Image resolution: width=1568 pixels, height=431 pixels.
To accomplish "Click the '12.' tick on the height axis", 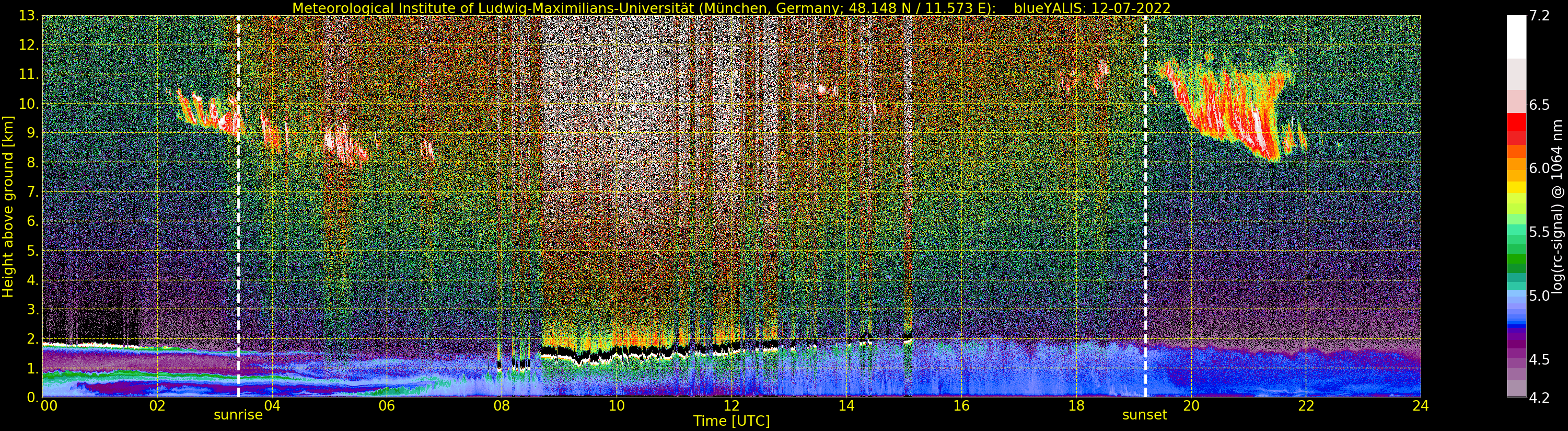I will (29, 45).
